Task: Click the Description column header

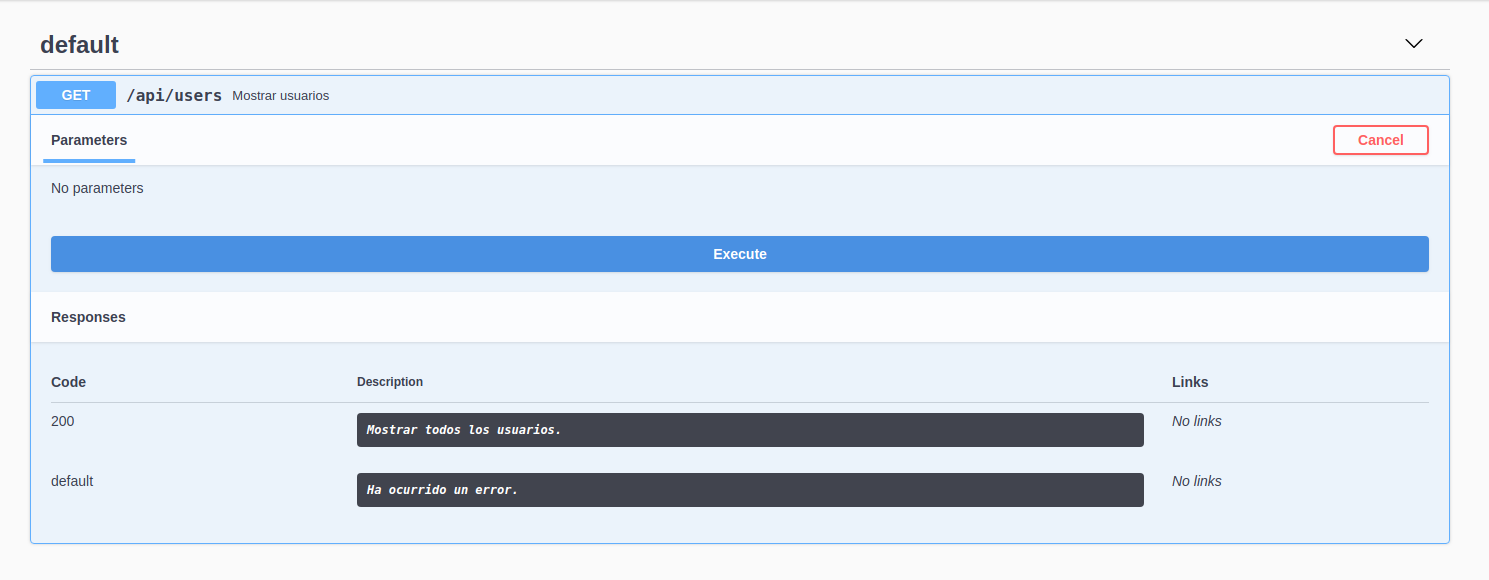Action: (390, 382)
